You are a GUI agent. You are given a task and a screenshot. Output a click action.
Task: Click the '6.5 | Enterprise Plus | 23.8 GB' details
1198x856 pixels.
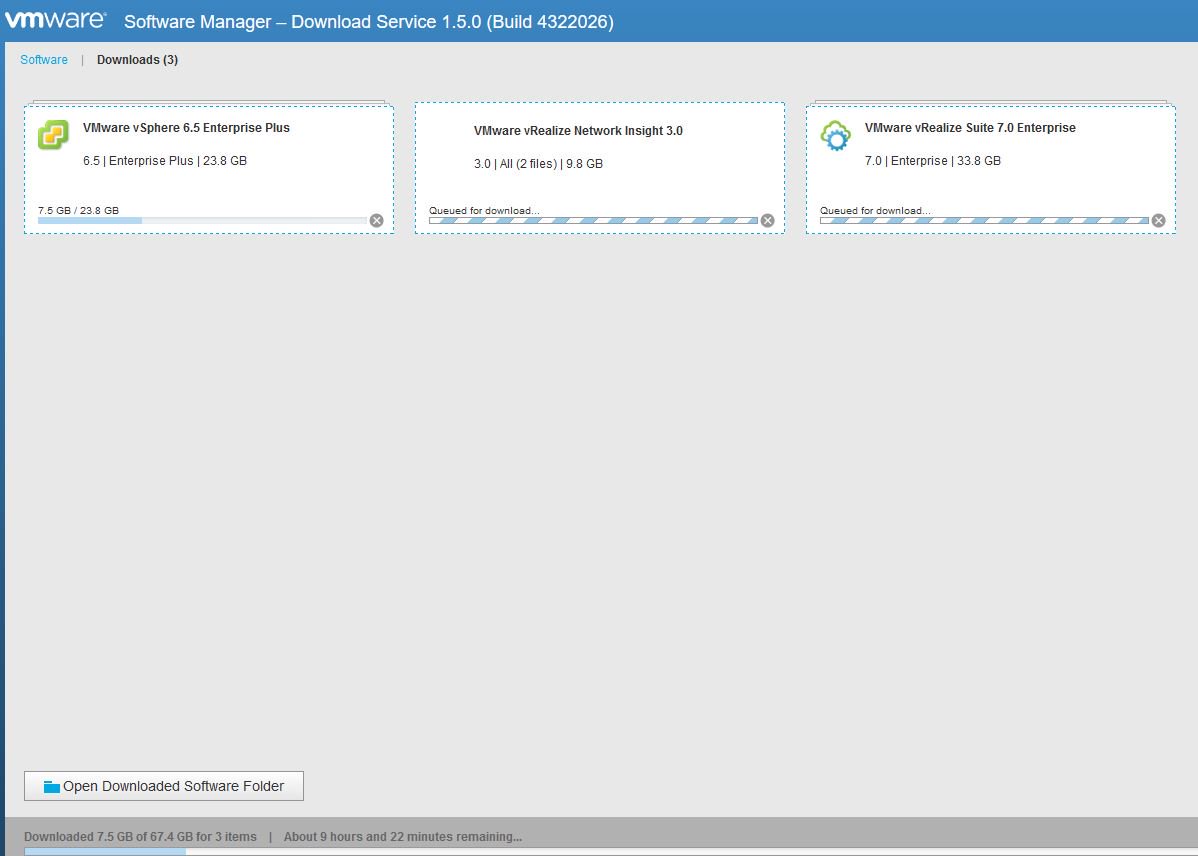[x=165, y=160]
